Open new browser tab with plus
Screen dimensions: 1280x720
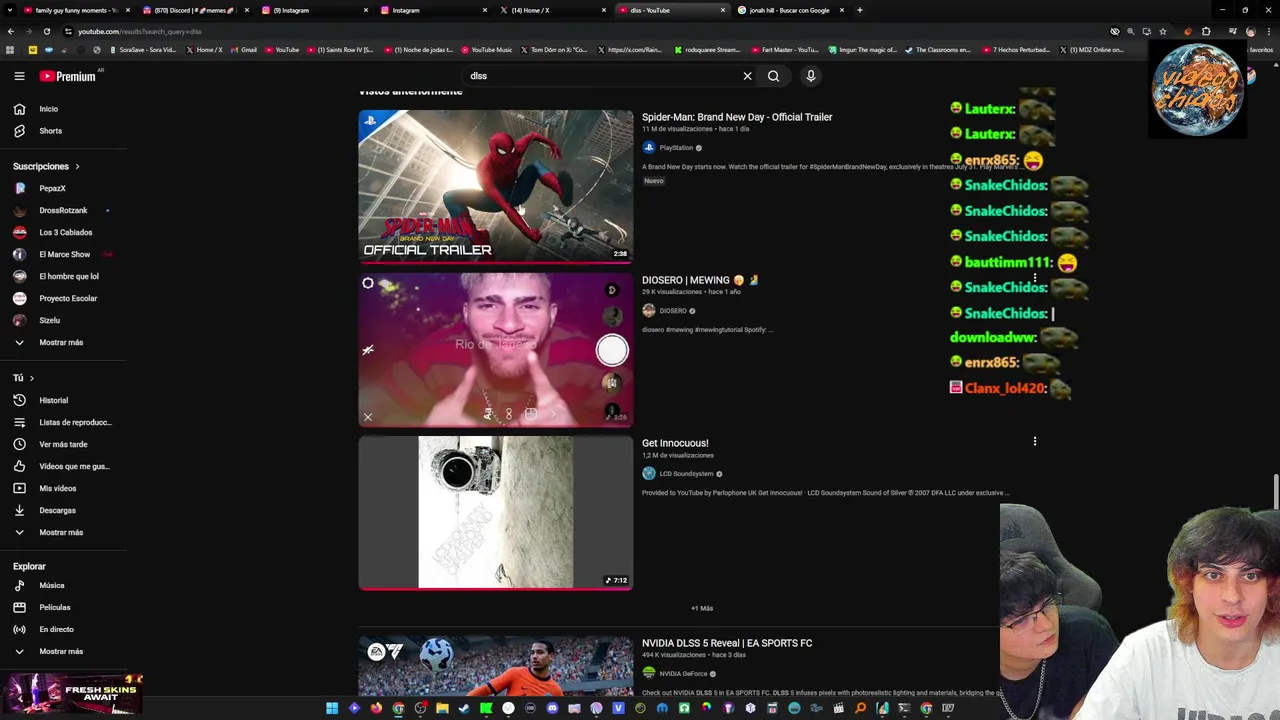click(x=860, y=10)
